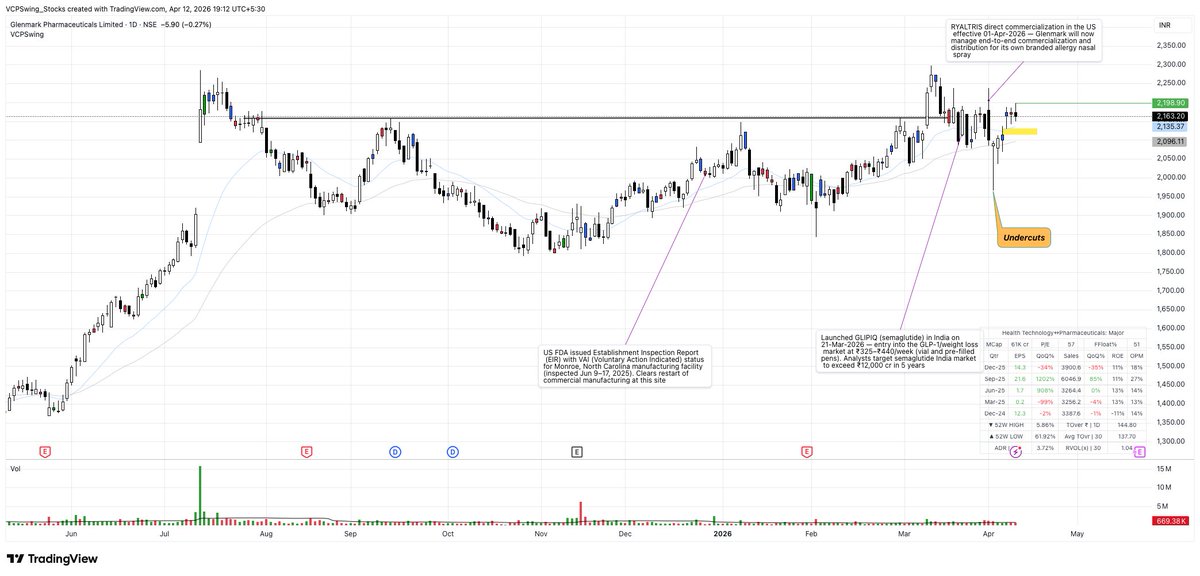Click the black 2,163.20 last price label
The image size is (1200, 576).
[1169, 116]
